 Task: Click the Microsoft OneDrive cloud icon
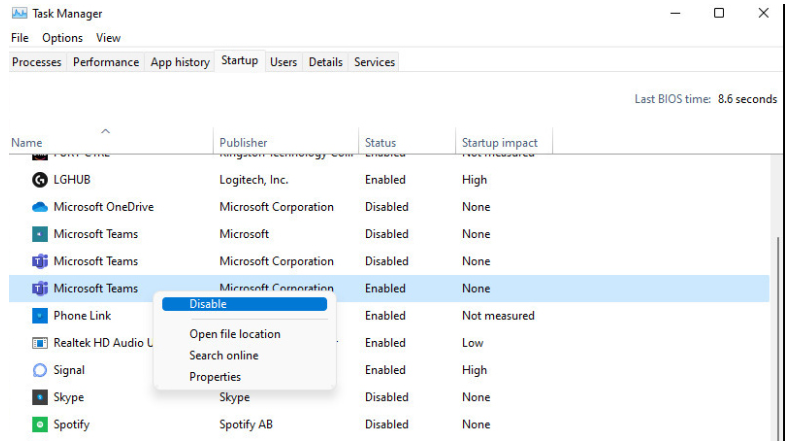40,207
